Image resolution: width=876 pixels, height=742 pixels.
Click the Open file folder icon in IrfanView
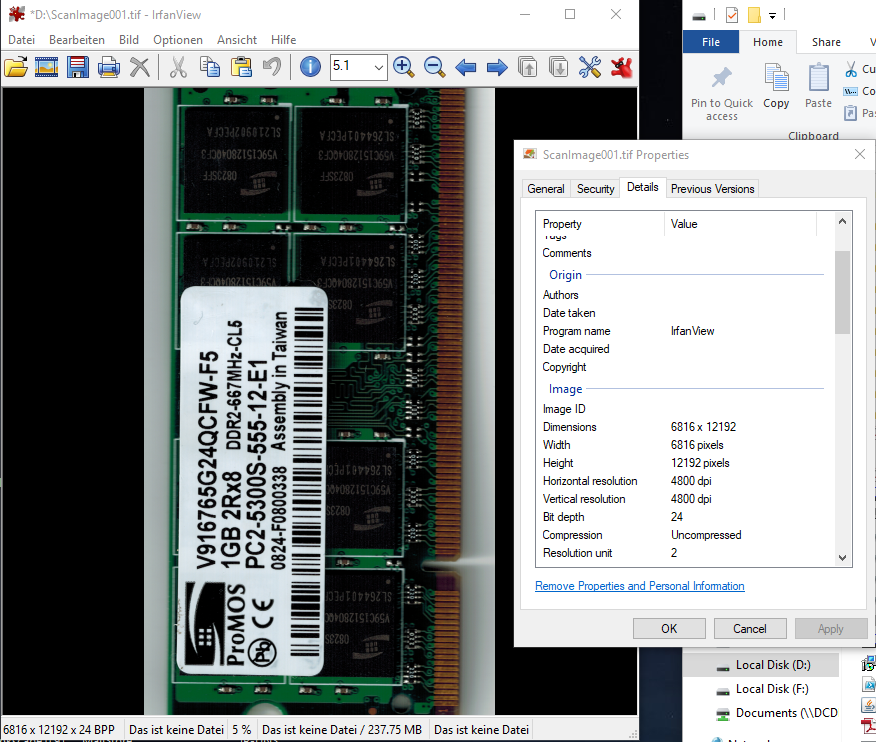pyautogui.click(x=16, y=67)
